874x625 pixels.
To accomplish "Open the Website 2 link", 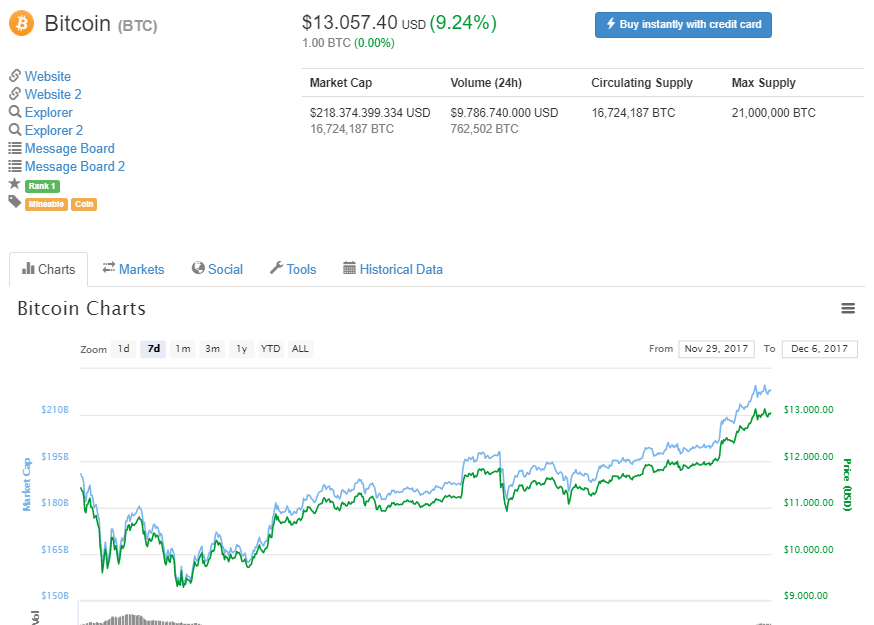I will (x=53, y=94).
